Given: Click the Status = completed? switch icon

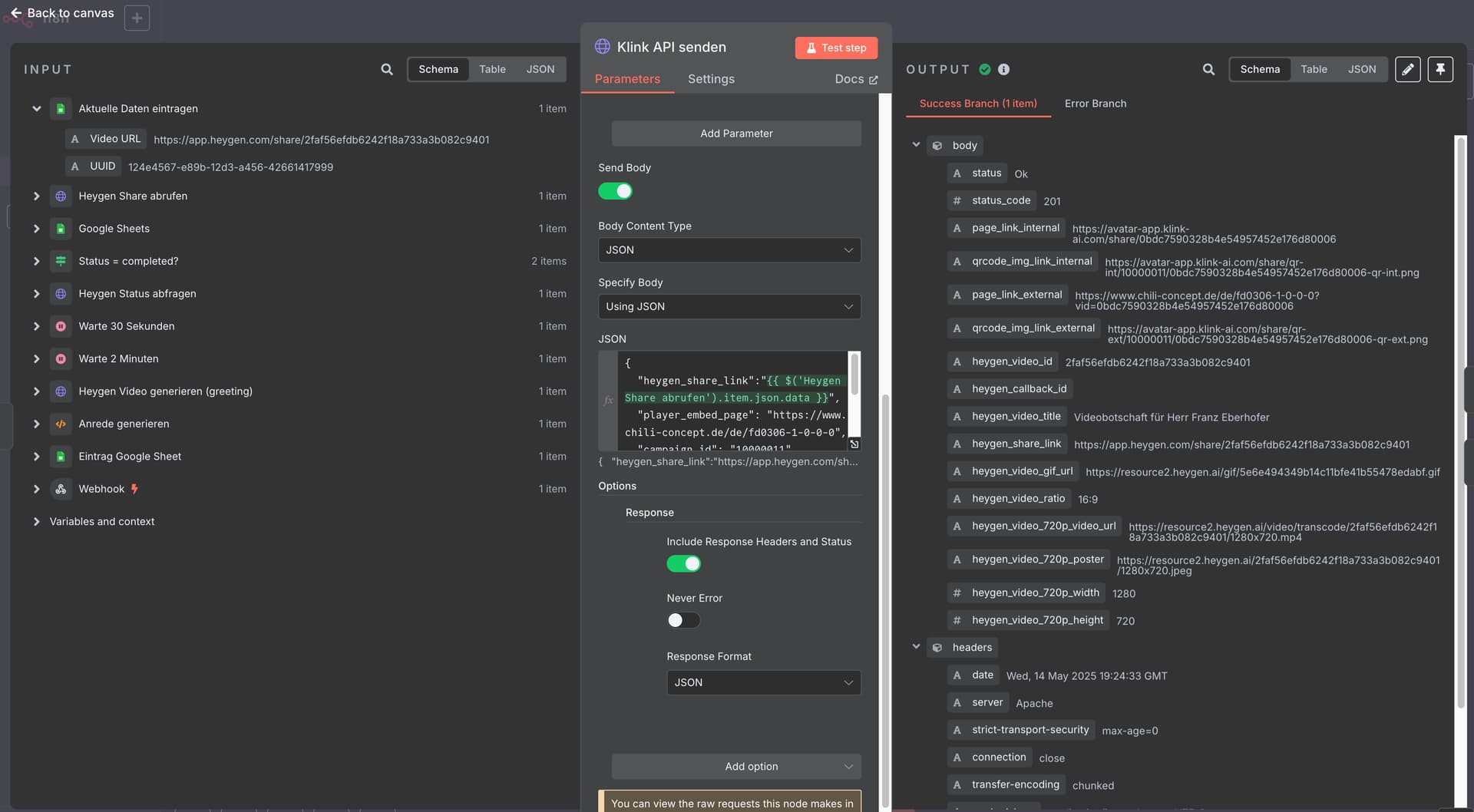Looking at the screenshot, I should pyautogui.click(x=61, y=262).
